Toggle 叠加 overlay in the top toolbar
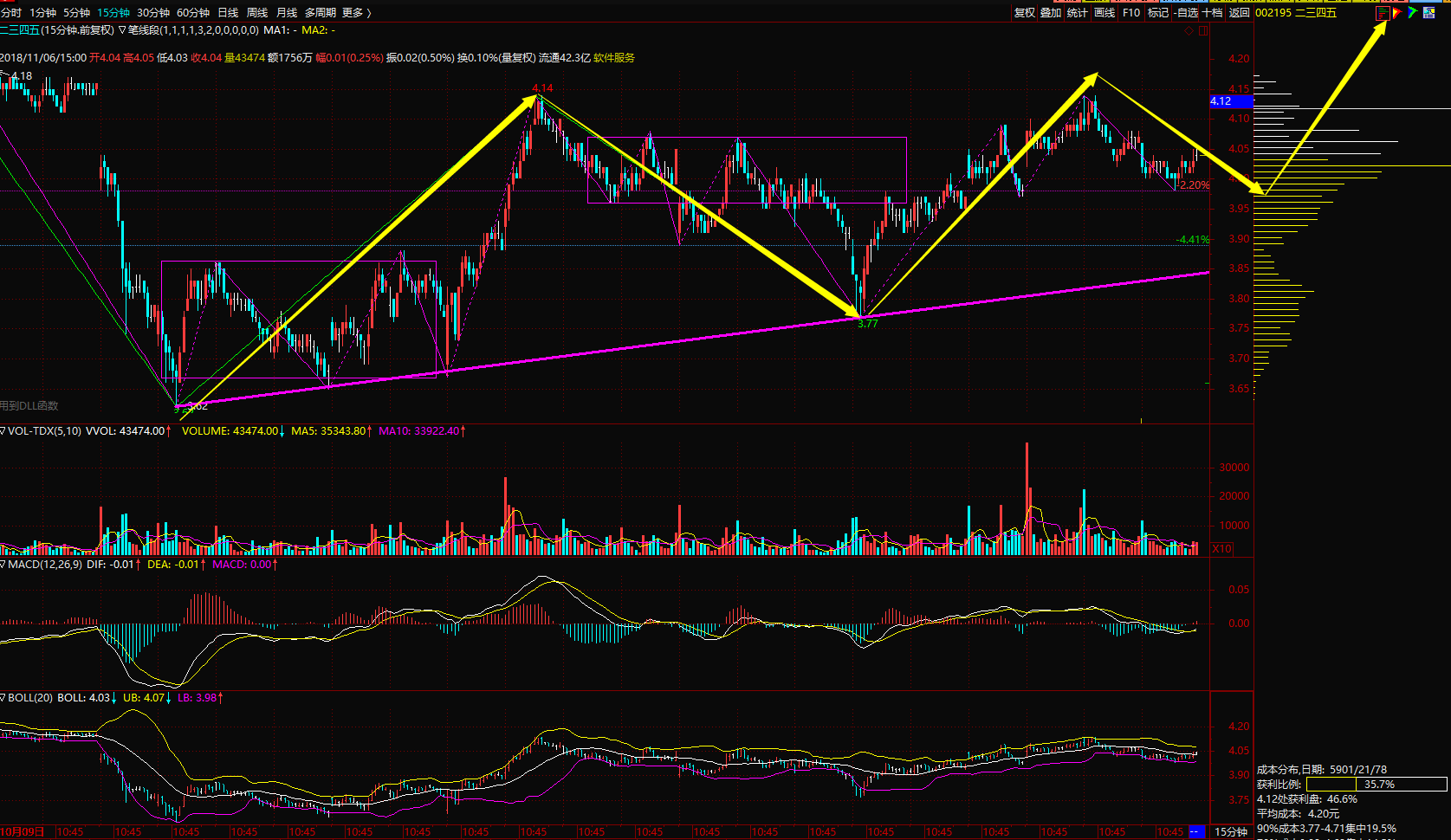The height and width of the screenshot is (840, 1451). point(1051,13)
